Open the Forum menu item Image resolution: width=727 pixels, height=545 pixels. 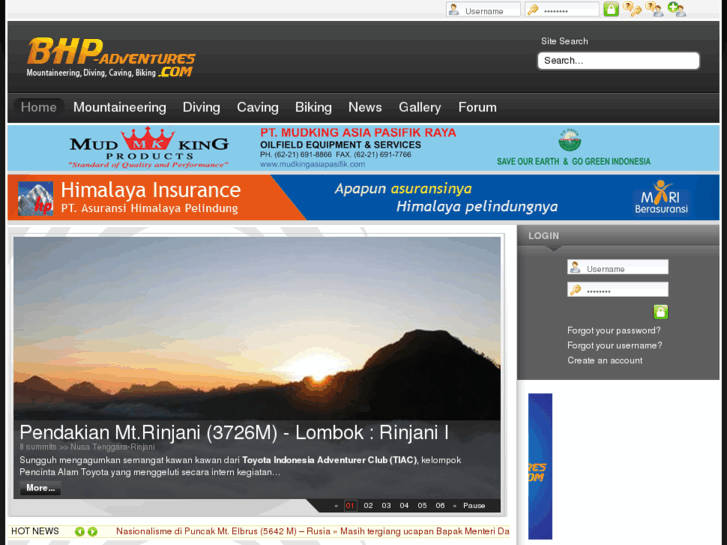[477, 108]
